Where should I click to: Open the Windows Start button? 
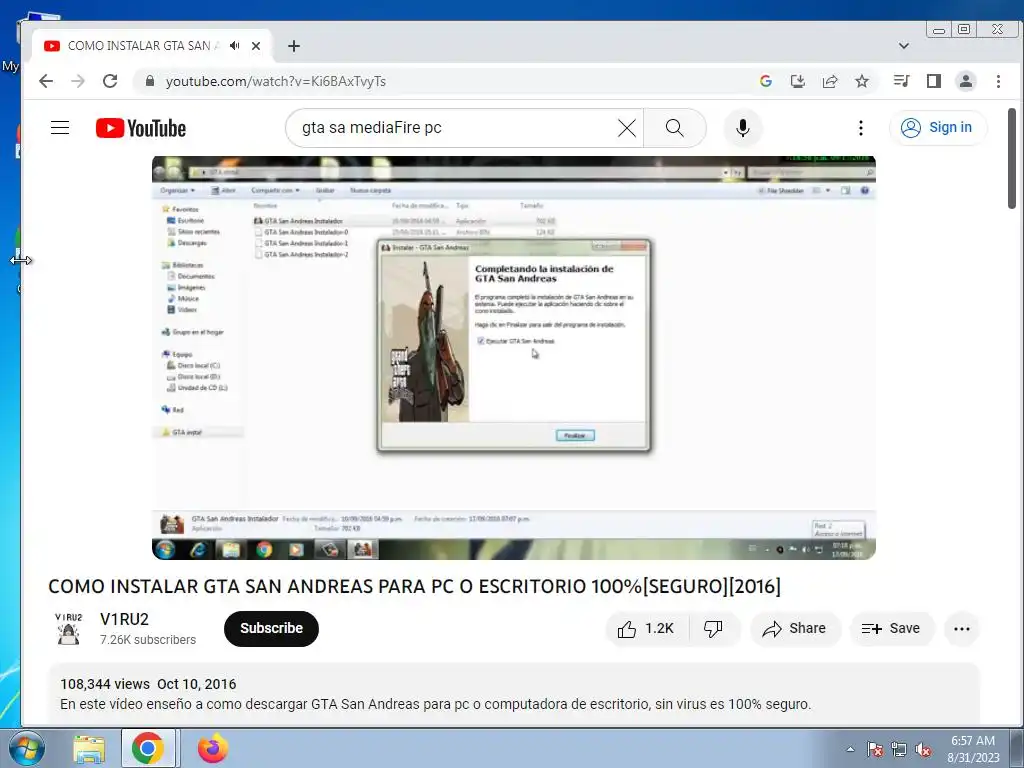[x=25, y=748]
